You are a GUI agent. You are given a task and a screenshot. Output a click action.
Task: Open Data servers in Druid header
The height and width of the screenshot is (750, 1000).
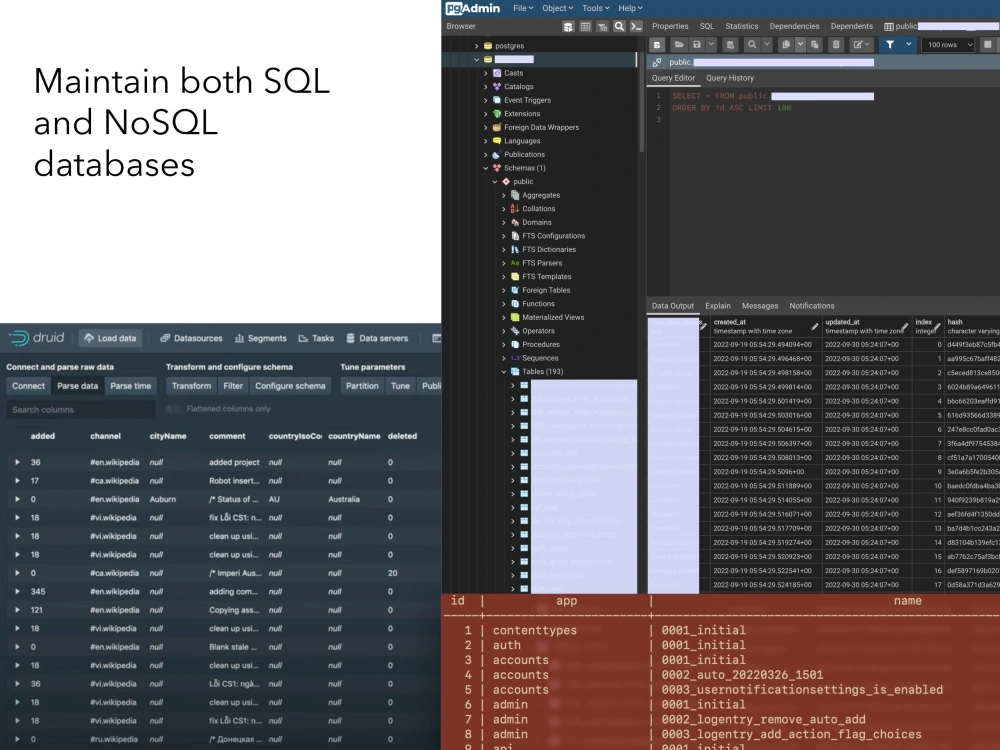click(x=377, y=338)
